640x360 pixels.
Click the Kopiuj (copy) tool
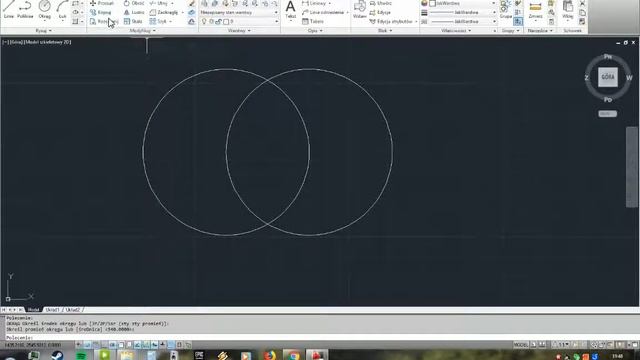point(101,12)
